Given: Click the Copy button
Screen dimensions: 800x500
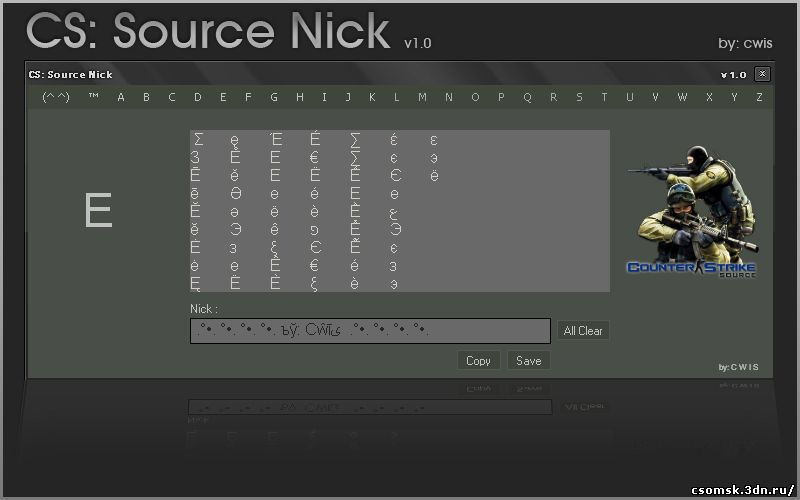Looking at the screenshot, I should (478, 360).
